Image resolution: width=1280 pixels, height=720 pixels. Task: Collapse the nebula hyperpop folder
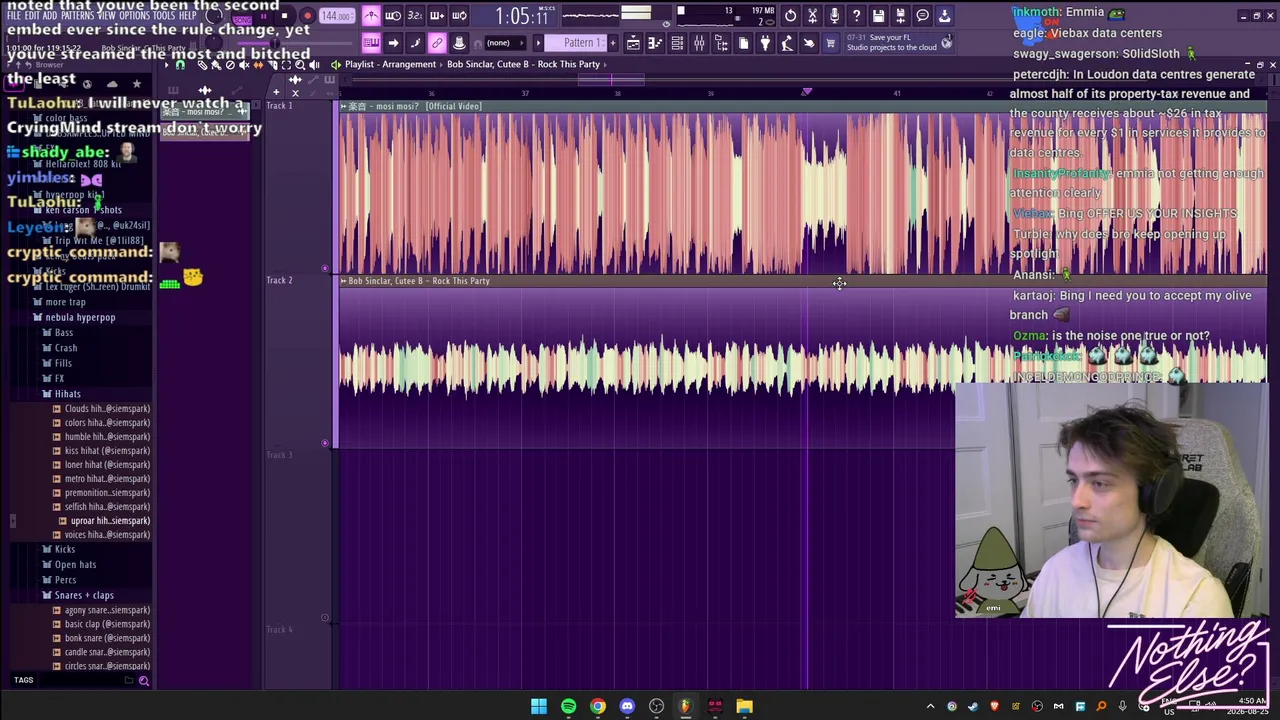[80, 317]
